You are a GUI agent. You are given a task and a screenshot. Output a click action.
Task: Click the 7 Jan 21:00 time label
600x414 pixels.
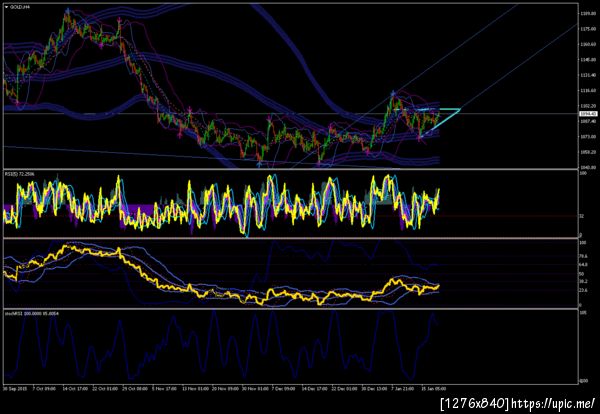tap(402, 388)
